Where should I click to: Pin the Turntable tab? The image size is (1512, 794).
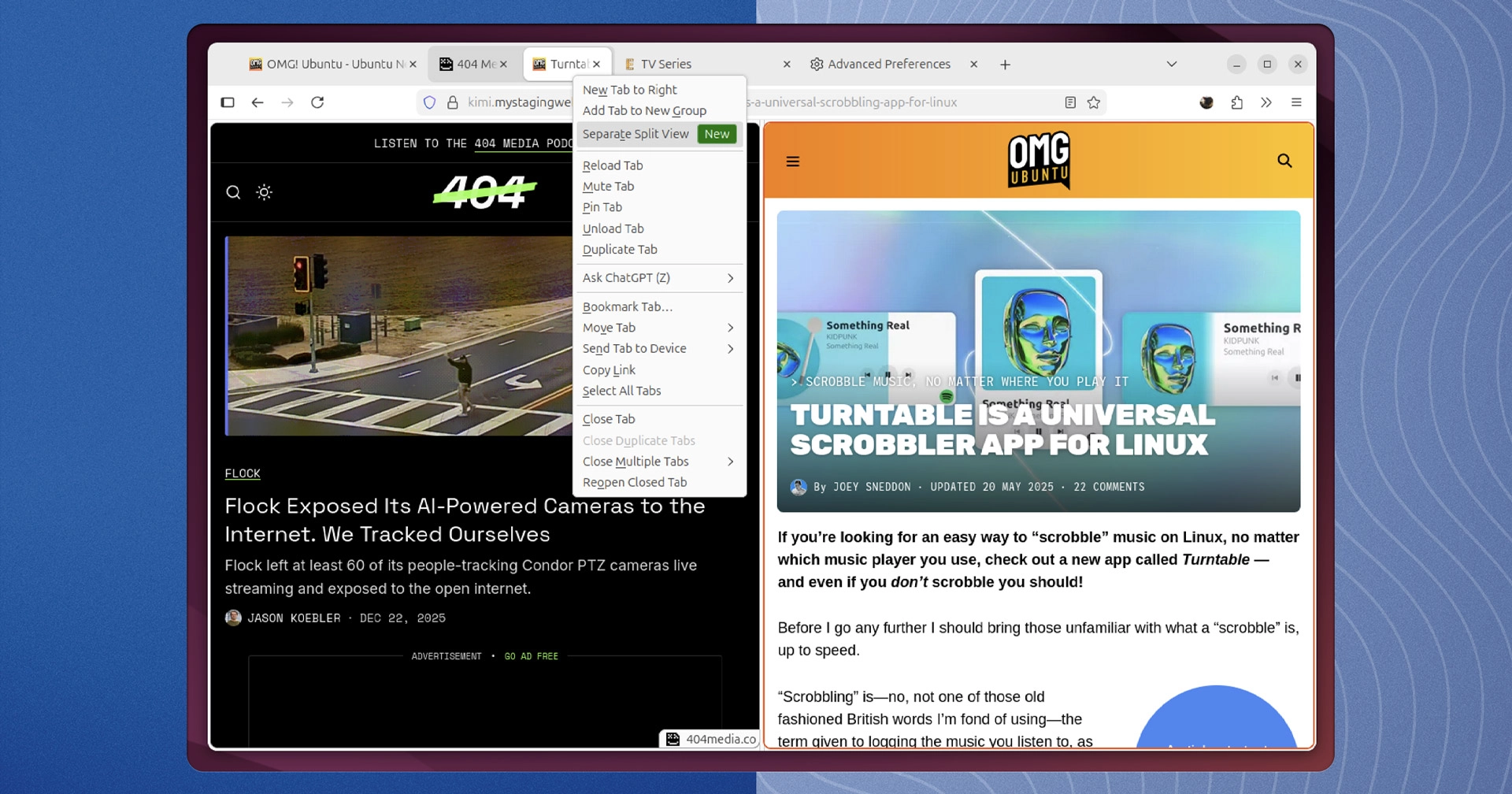tap(602, 207)
